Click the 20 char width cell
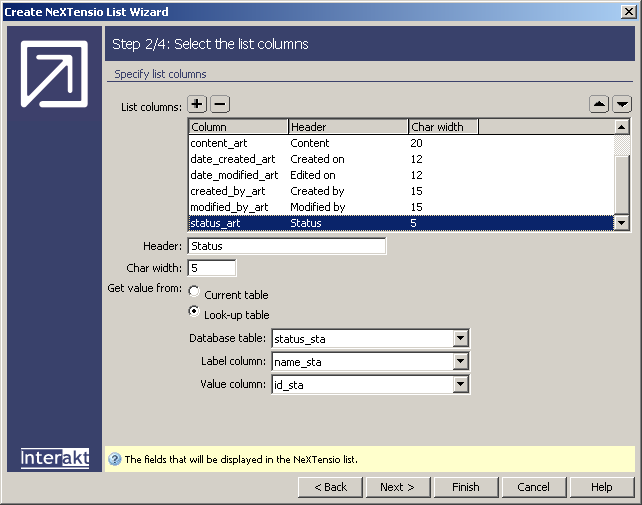 [416, 143]
